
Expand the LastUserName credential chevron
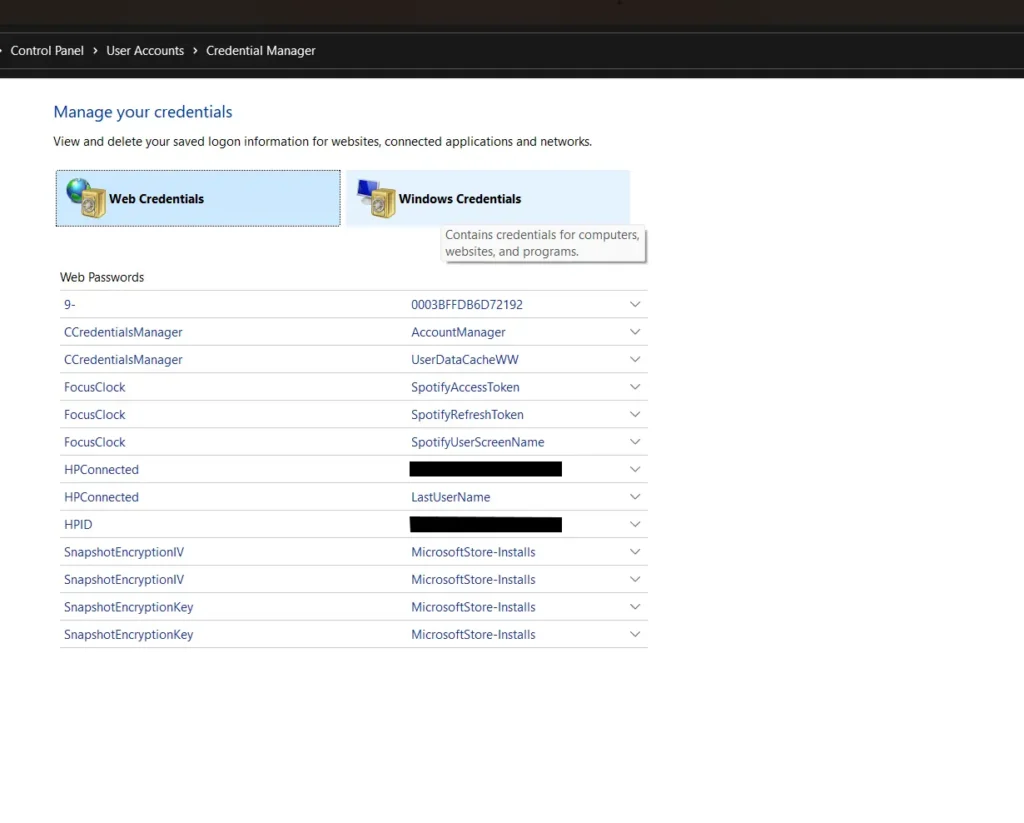pyautogui.click(x=635, y=497)
